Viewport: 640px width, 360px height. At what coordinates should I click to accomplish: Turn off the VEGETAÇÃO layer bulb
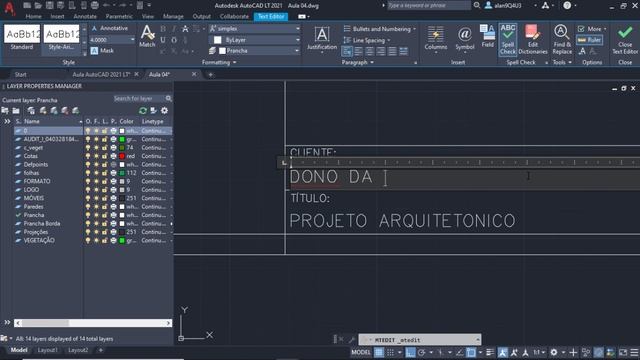(88, 240)
